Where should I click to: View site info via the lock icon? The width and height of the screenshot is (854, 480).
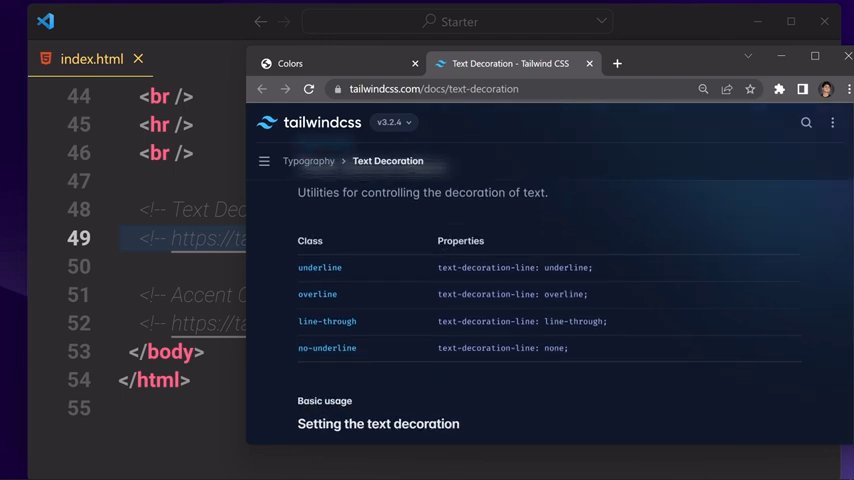338,89
